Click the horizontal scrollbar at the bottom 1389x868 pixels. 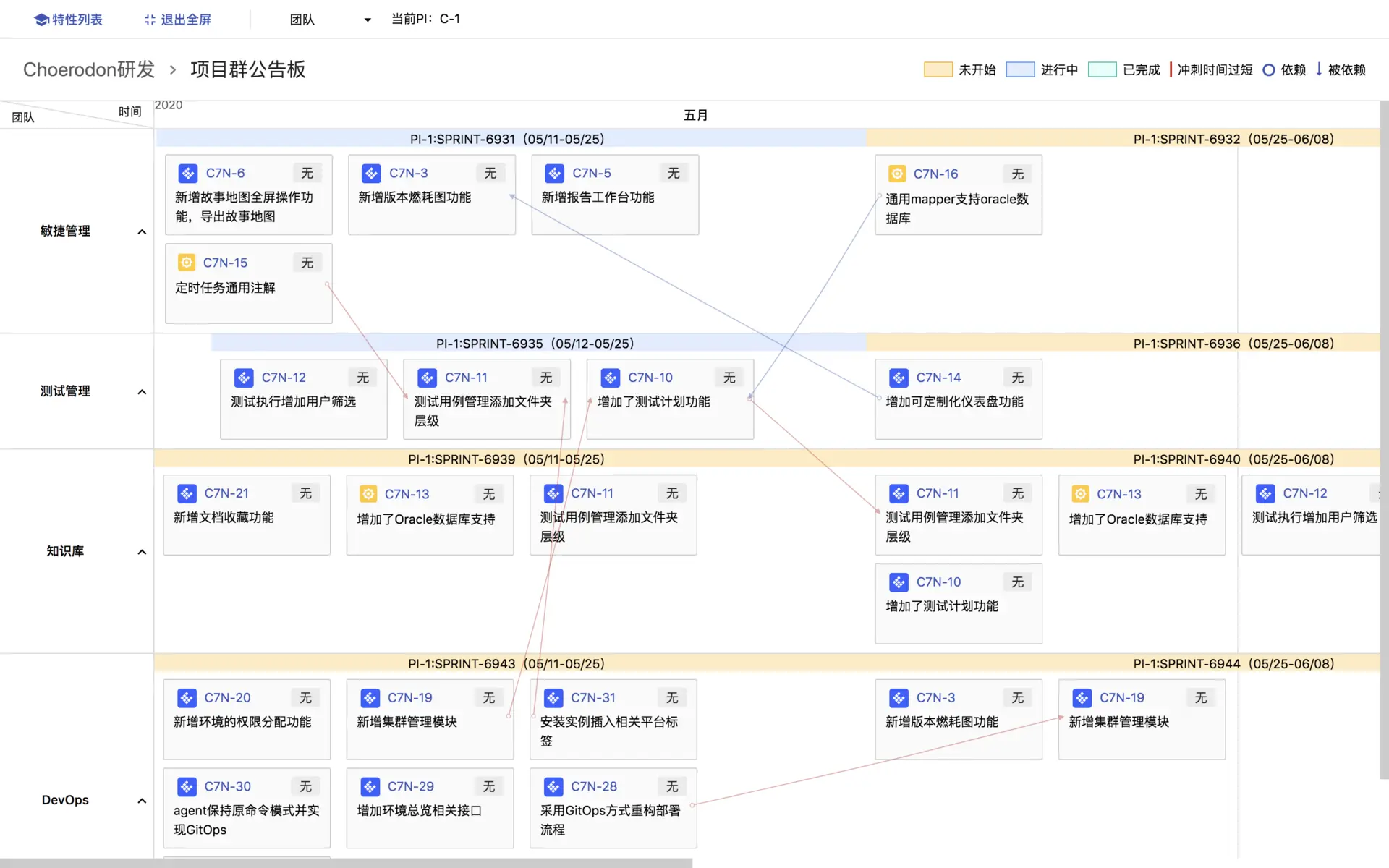tap(346, 863)
